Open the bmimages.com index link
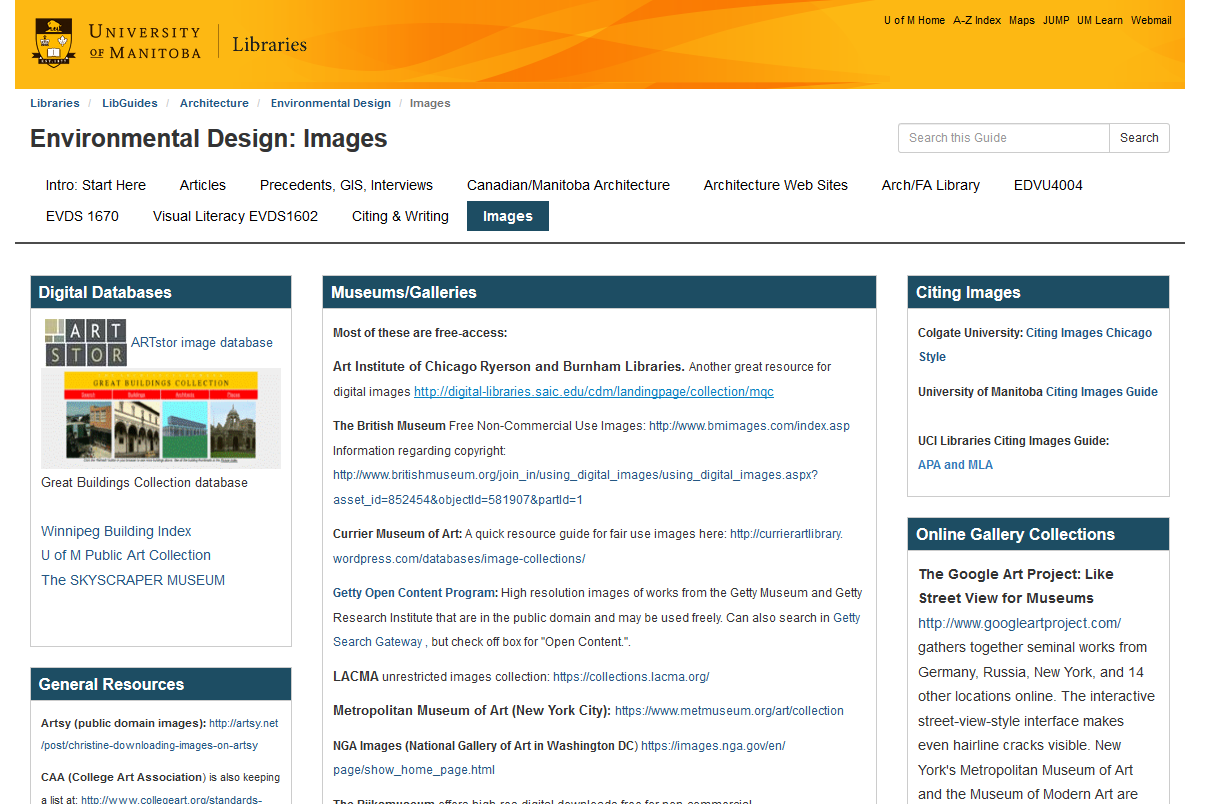Image resolution: width=1219 pixels, height=804 pixels. 749,425
